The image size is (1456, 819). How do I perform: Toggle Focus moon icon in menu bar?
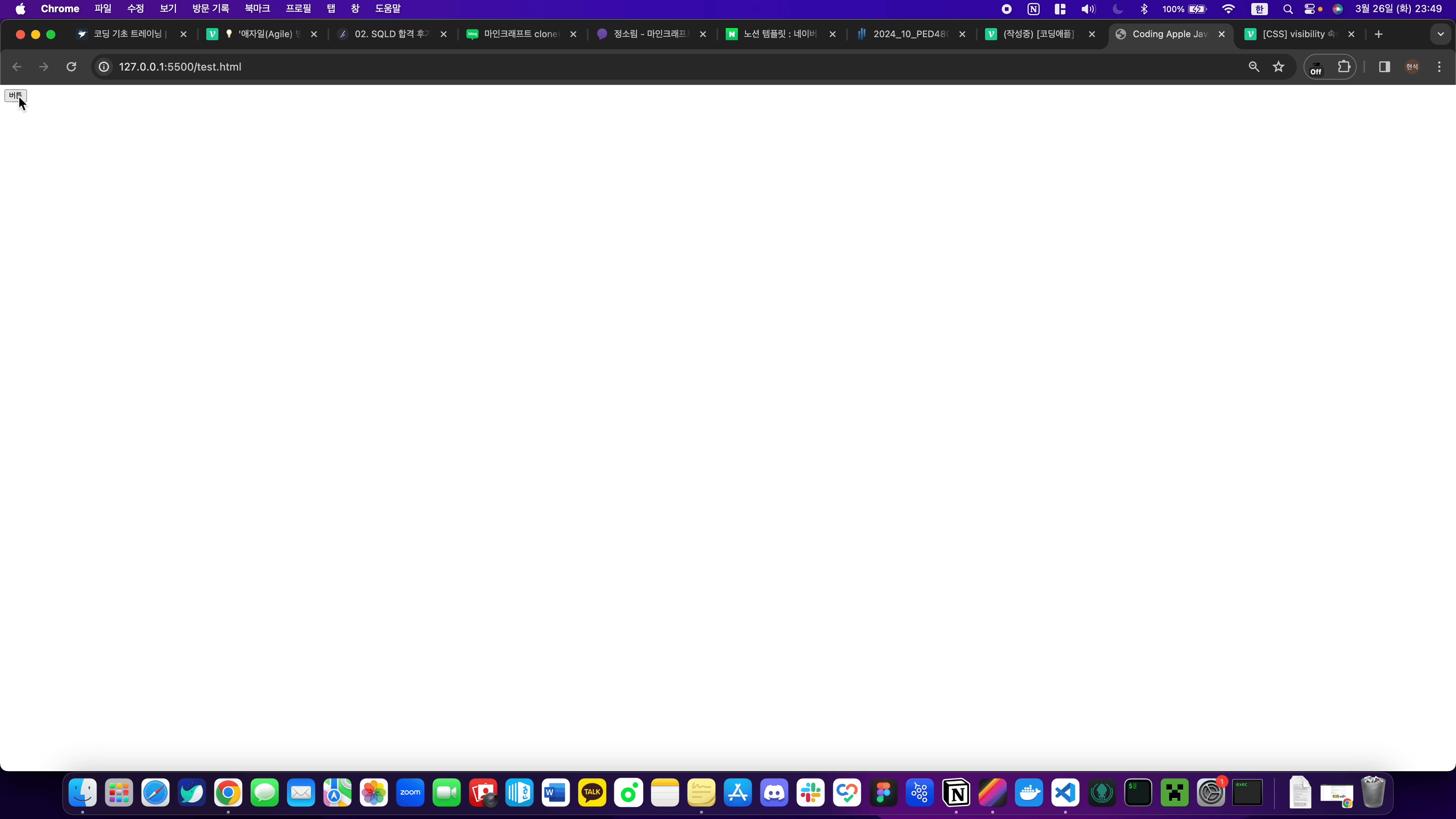1117,9
